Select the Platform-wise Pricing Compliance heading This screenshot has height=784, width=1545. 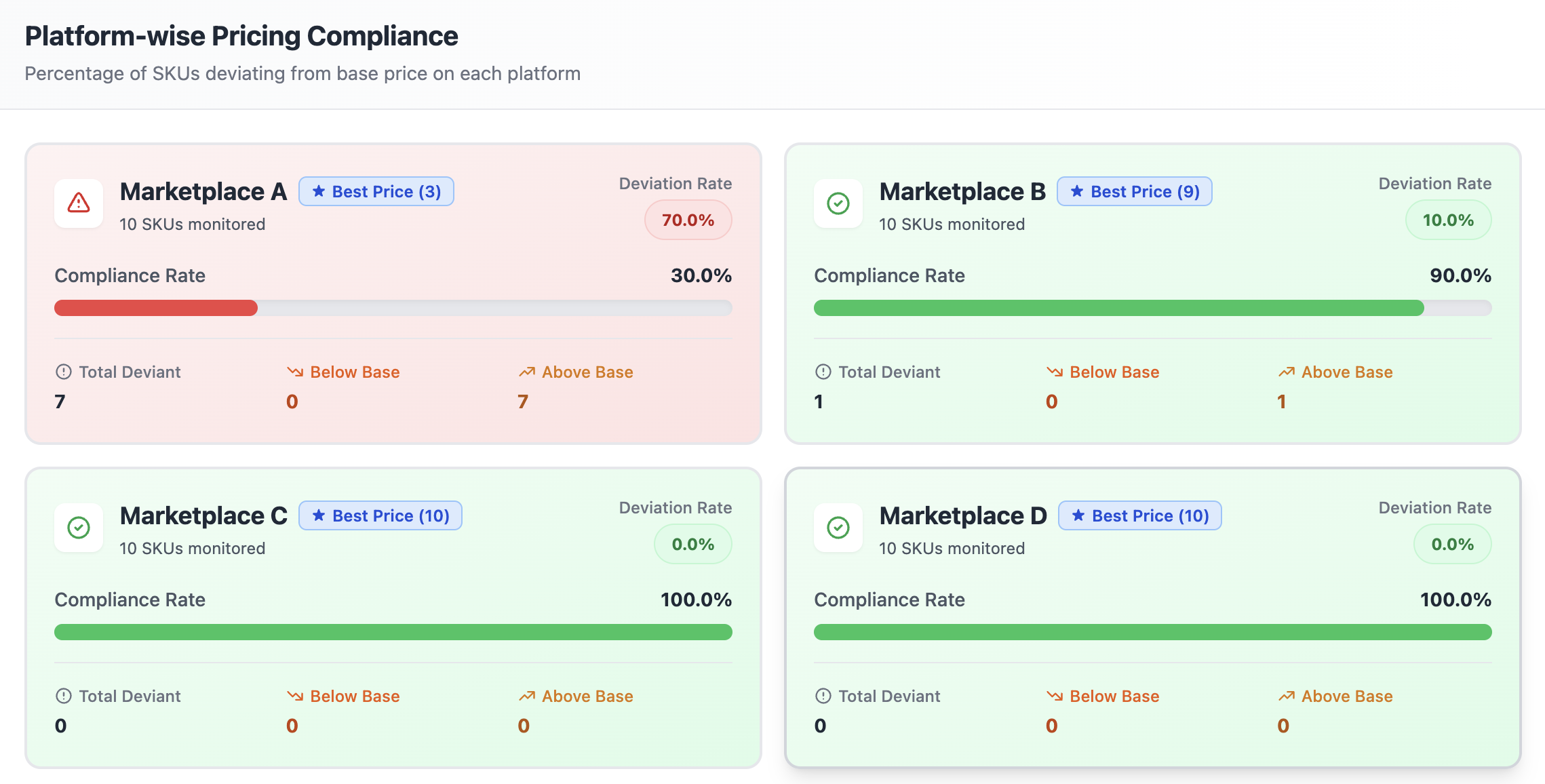pos(241,35)
